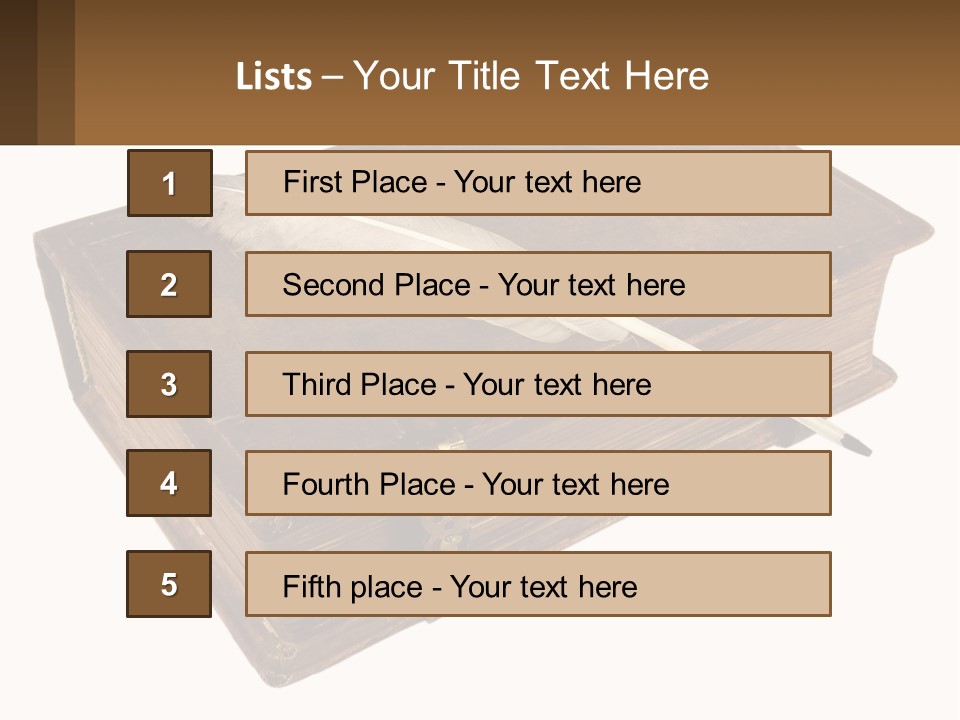Click the dark brown stripe at top-left
This screenshot has height=720, width=960.
point(18,72)
